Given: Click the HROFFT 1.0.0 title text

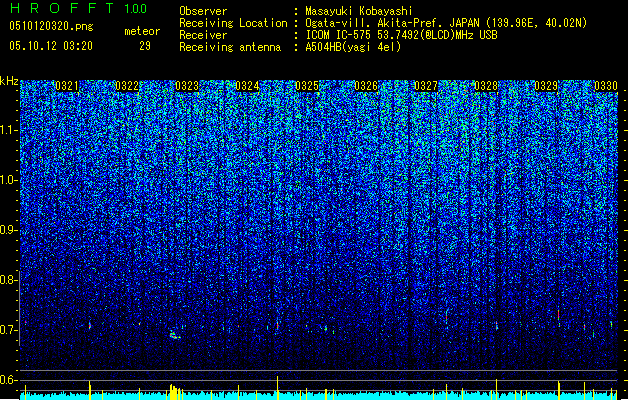Looking at the screenshot, I should (x=78, y=8).
